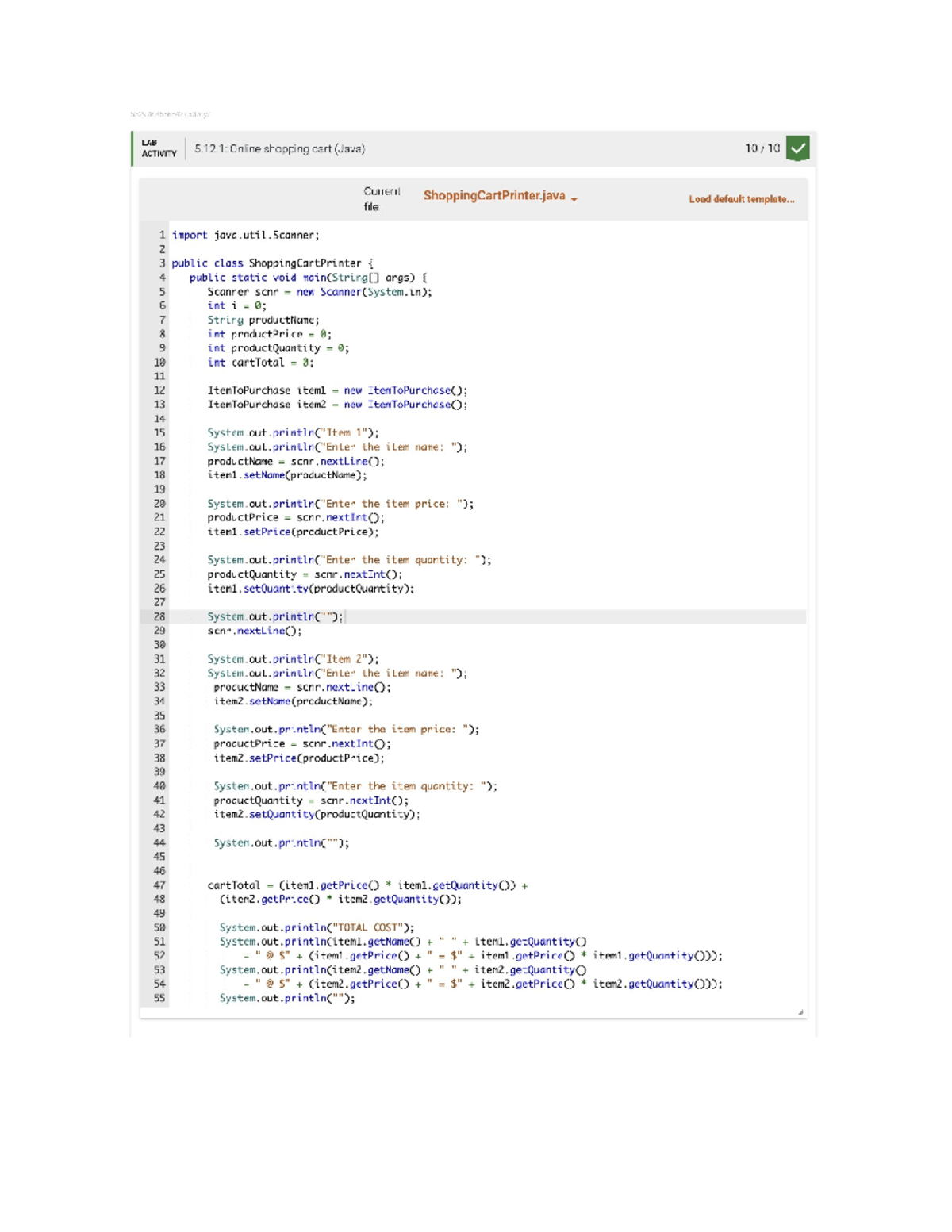The image size is (952, 1232).
Task: Select the activity title "5.12.1: Online shopping cart"
Action: 279,148
